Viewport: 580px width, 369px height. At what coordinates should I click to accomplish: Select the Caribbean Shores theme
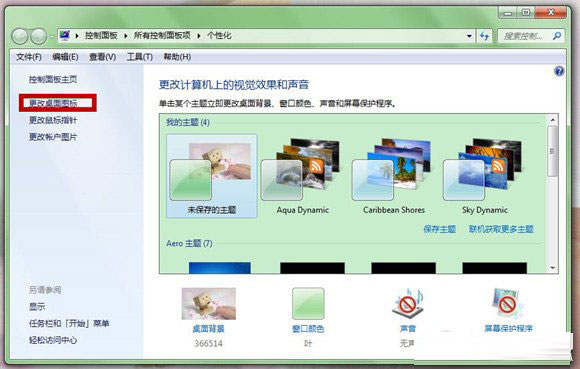[394, 176]
